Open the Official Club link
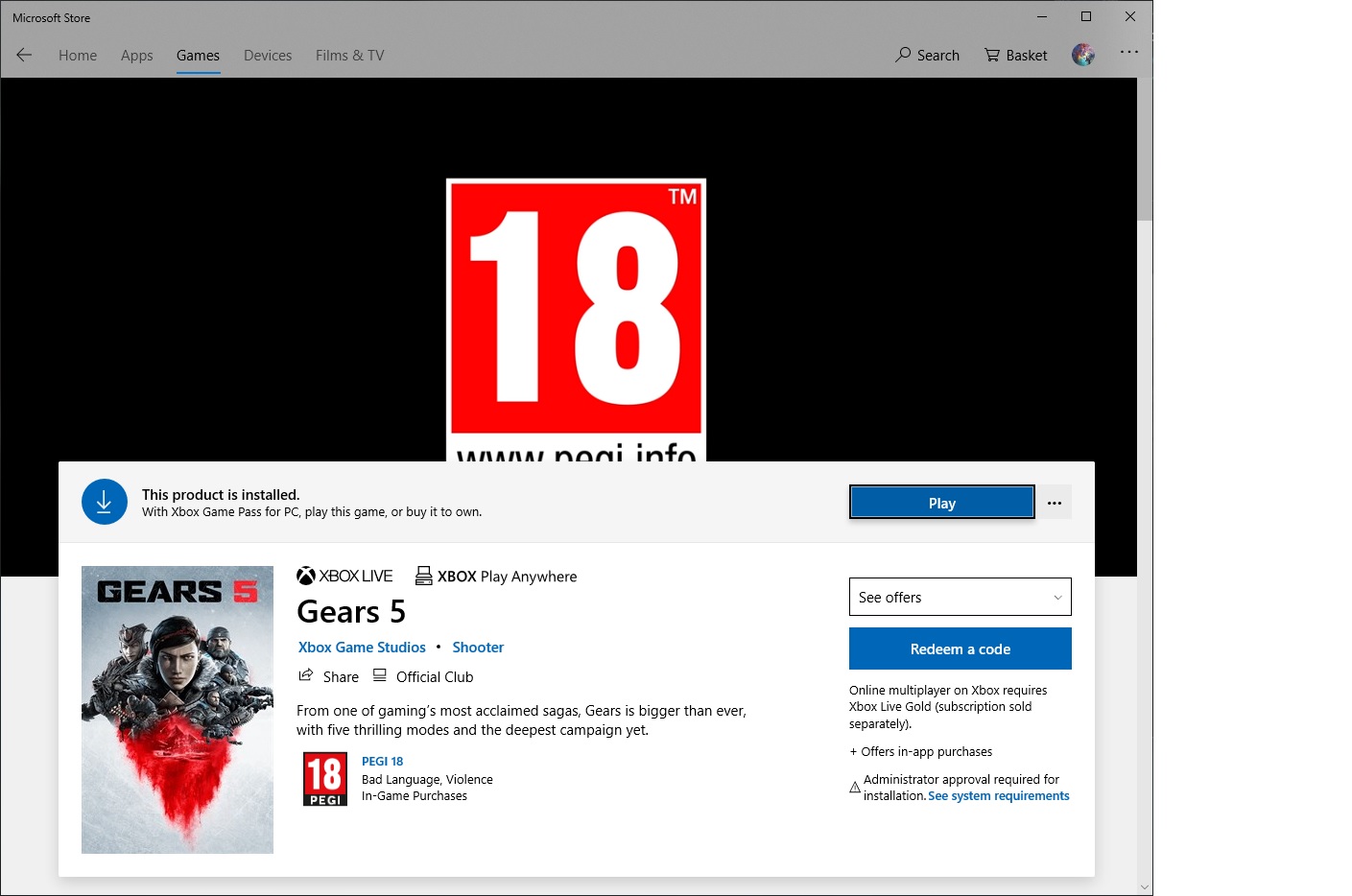The image size is (1352, 896). (x=423, y=676)
